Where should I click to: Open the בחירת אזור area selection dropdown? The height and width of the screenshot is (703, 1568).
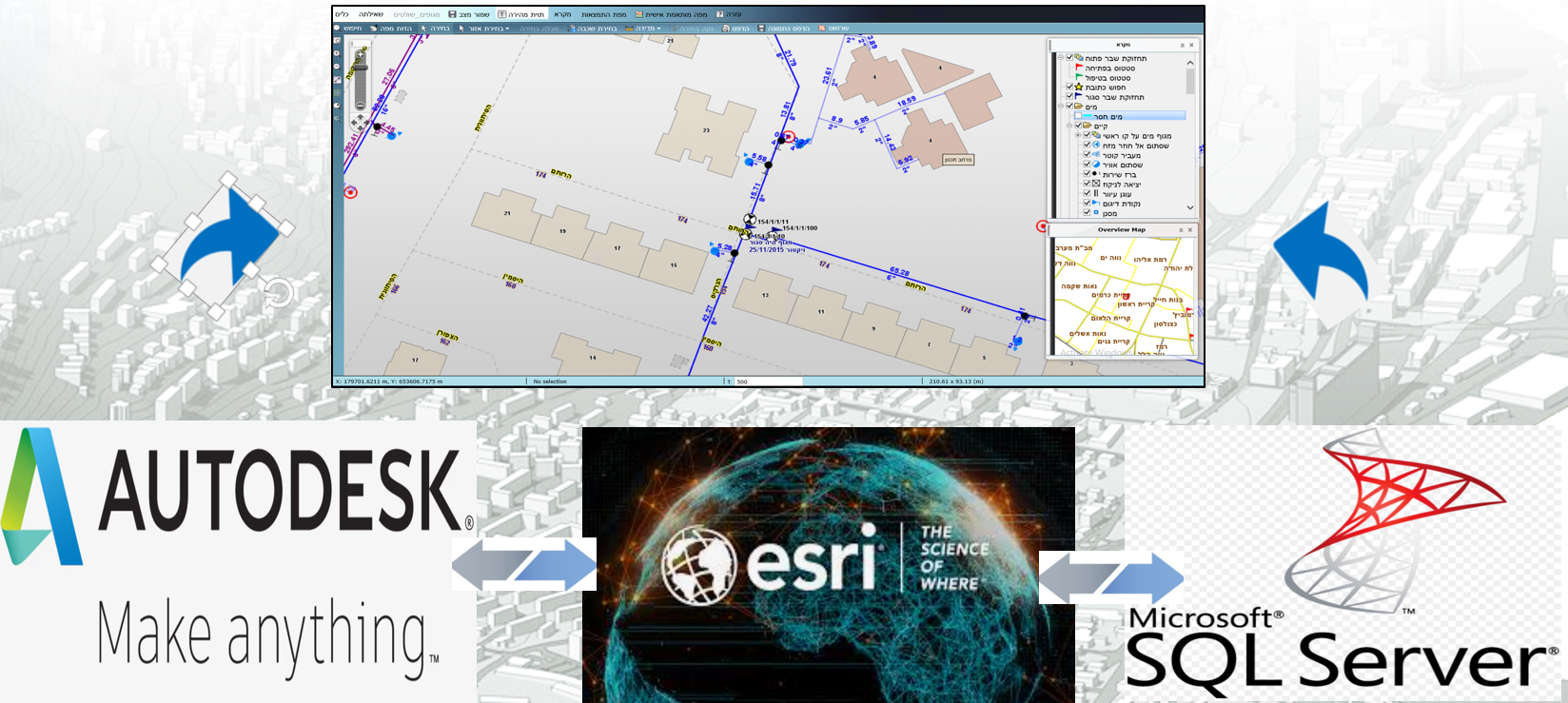(484, 29)
